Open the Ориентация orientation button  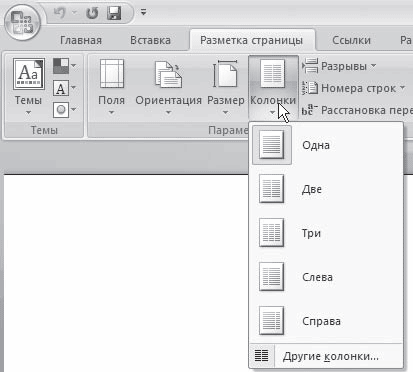168,87
